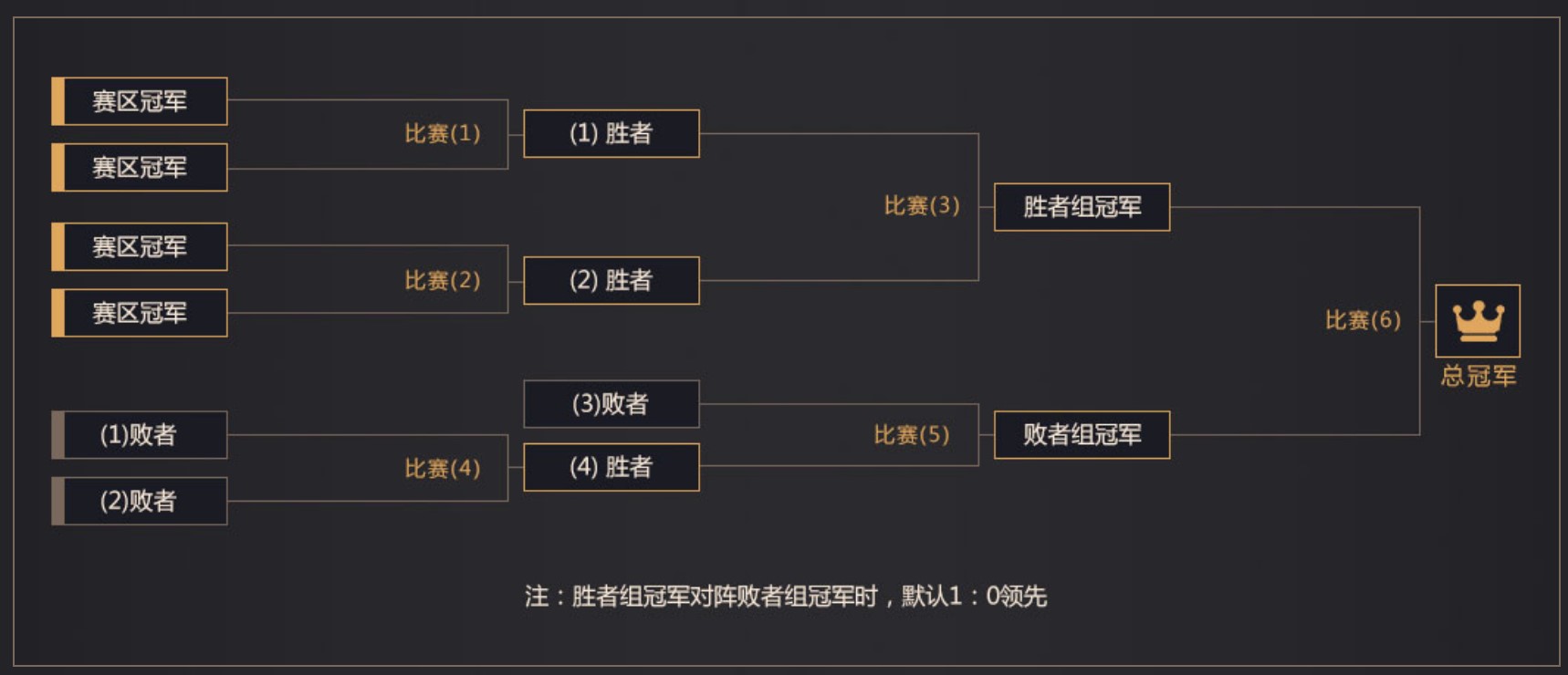Click the 胜者组冠军 box
1568x675 pixels.
click(x=1082, y=207)
